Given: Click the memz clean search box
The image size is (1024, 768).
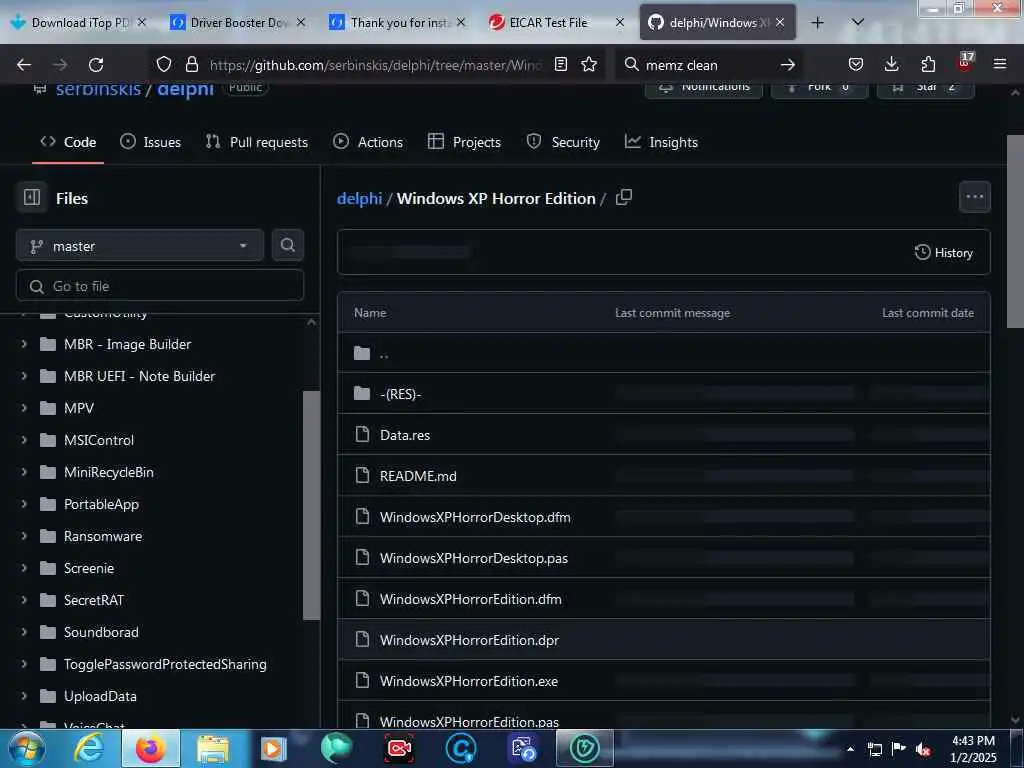Looking at the screenshot, I should coord(709,65).
